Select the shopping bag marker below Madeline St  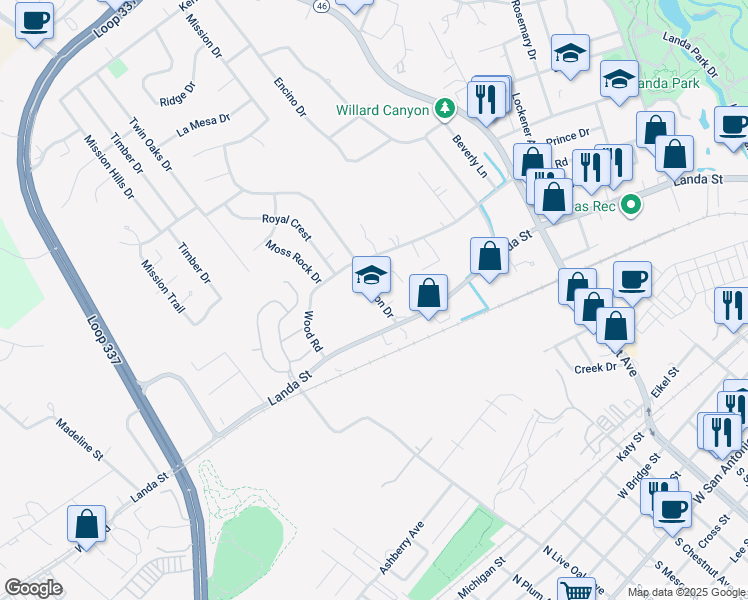click(x=87, y=524)
